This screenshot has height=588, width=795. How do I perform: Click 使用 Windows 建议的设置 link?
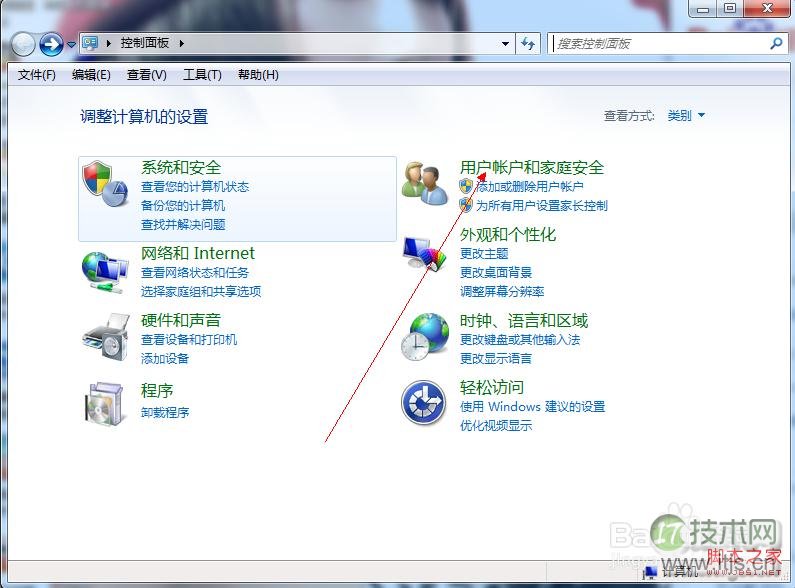pos(532,407)
